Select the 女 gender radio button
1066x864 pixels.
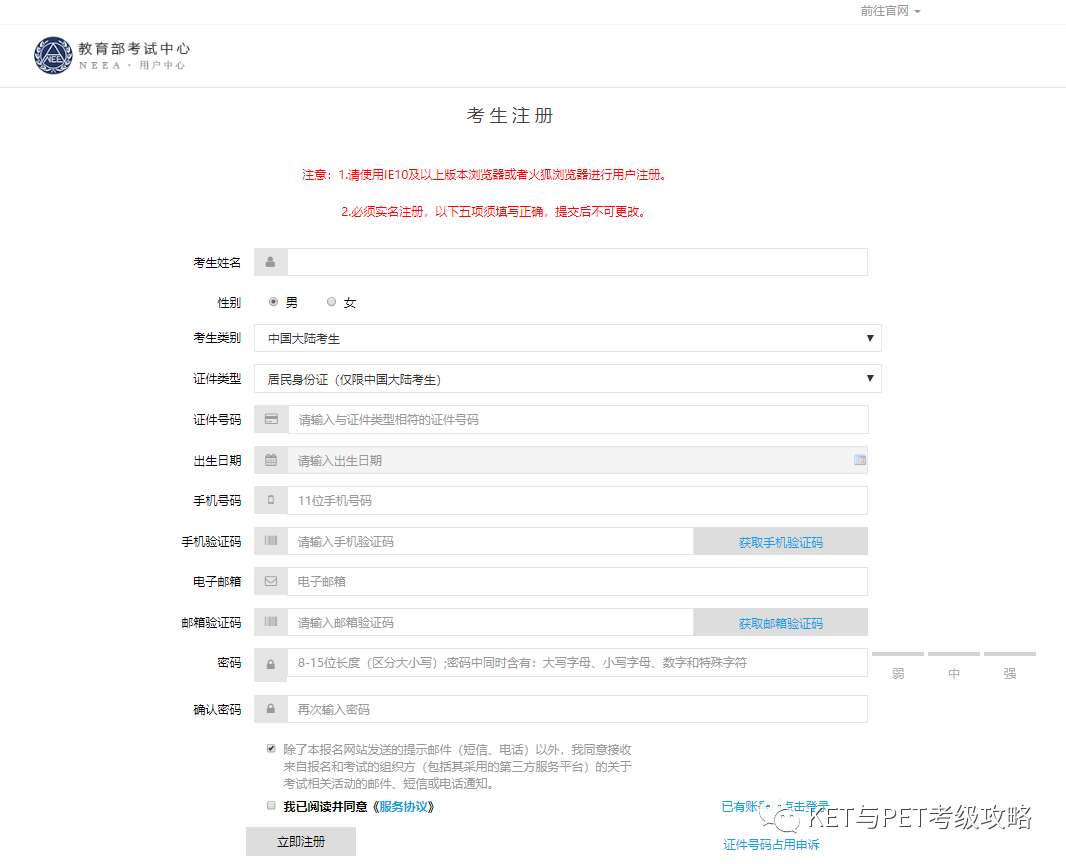coord(331,302)
